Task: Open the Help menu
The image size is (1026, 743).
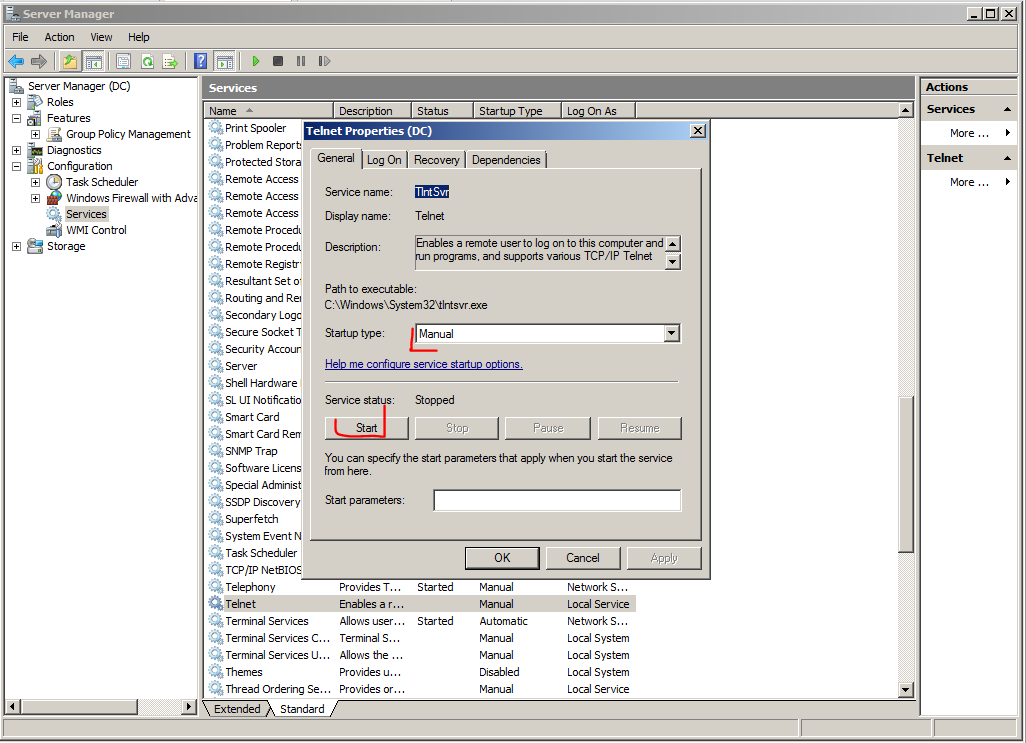Action: point(139,37)
